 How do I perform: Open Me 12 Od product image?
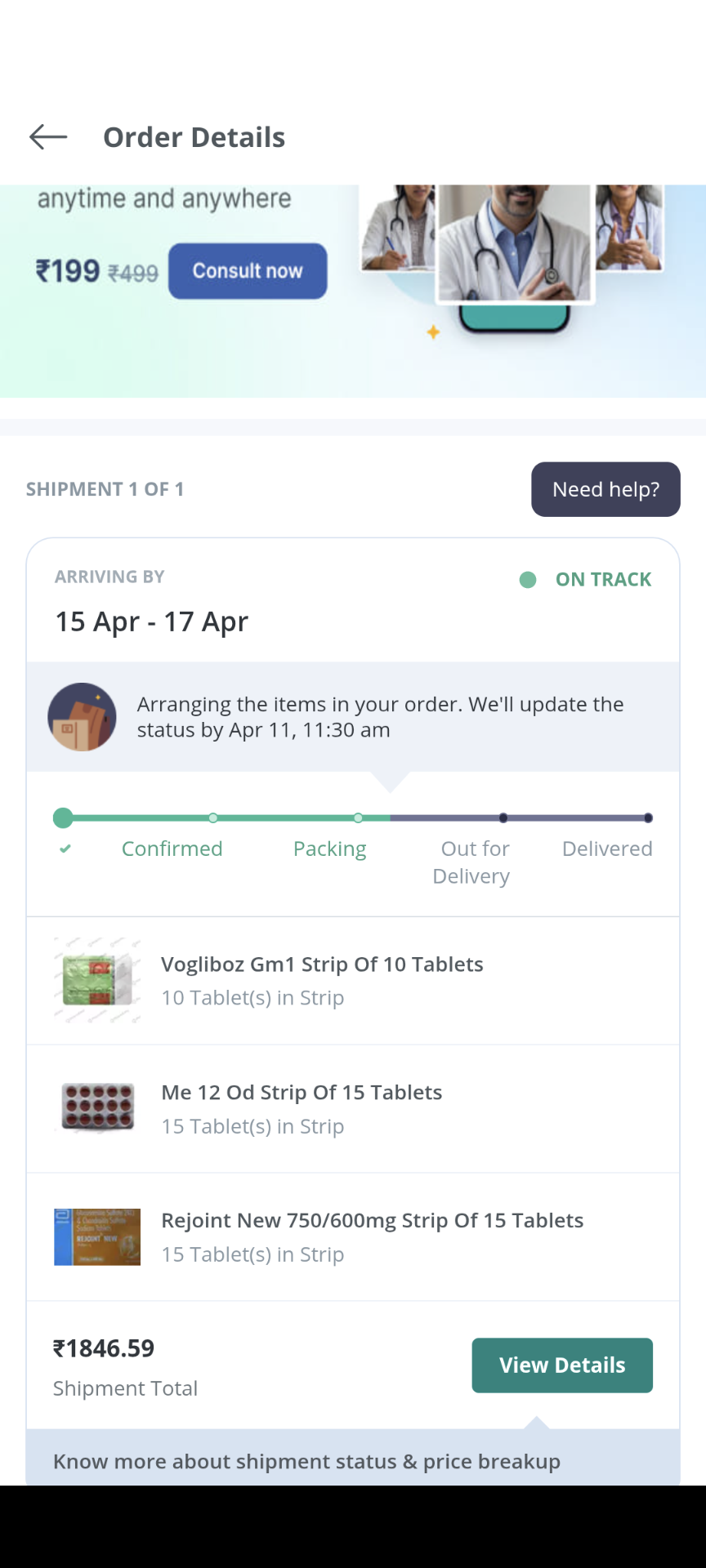point(97,1108)
